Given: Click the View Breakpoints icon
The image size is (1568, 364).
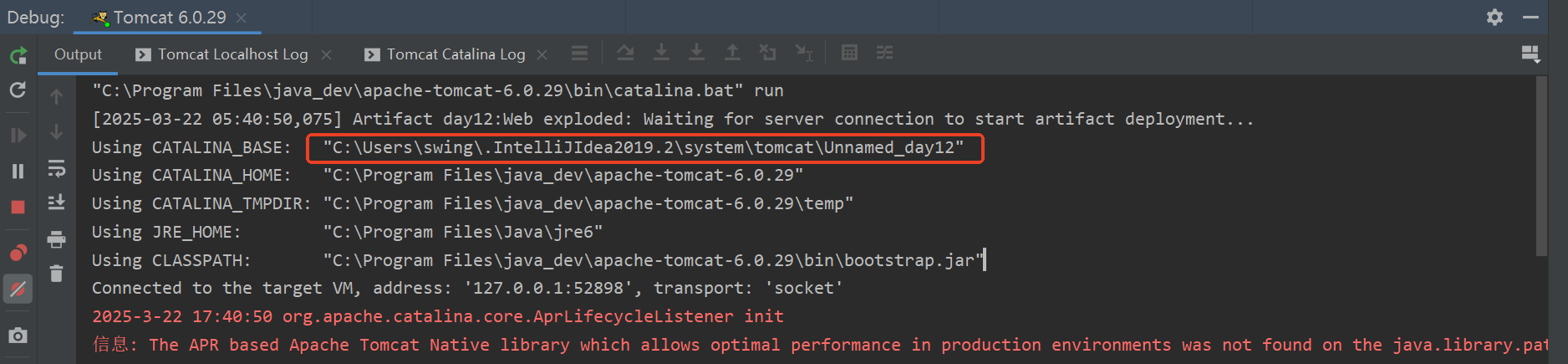Looking at the screenshot, I should coord(18,253).
